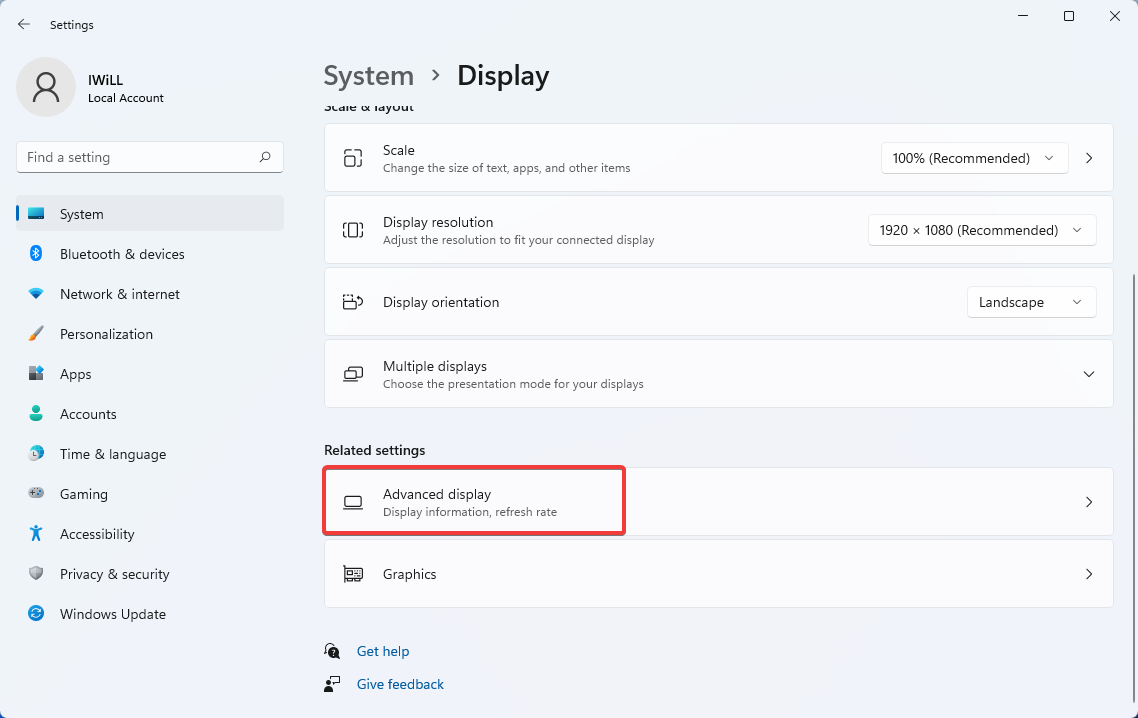Click the Find a setting search box
The width and height of the screenshot is (1138, 718).
click(x=149, y=157)
